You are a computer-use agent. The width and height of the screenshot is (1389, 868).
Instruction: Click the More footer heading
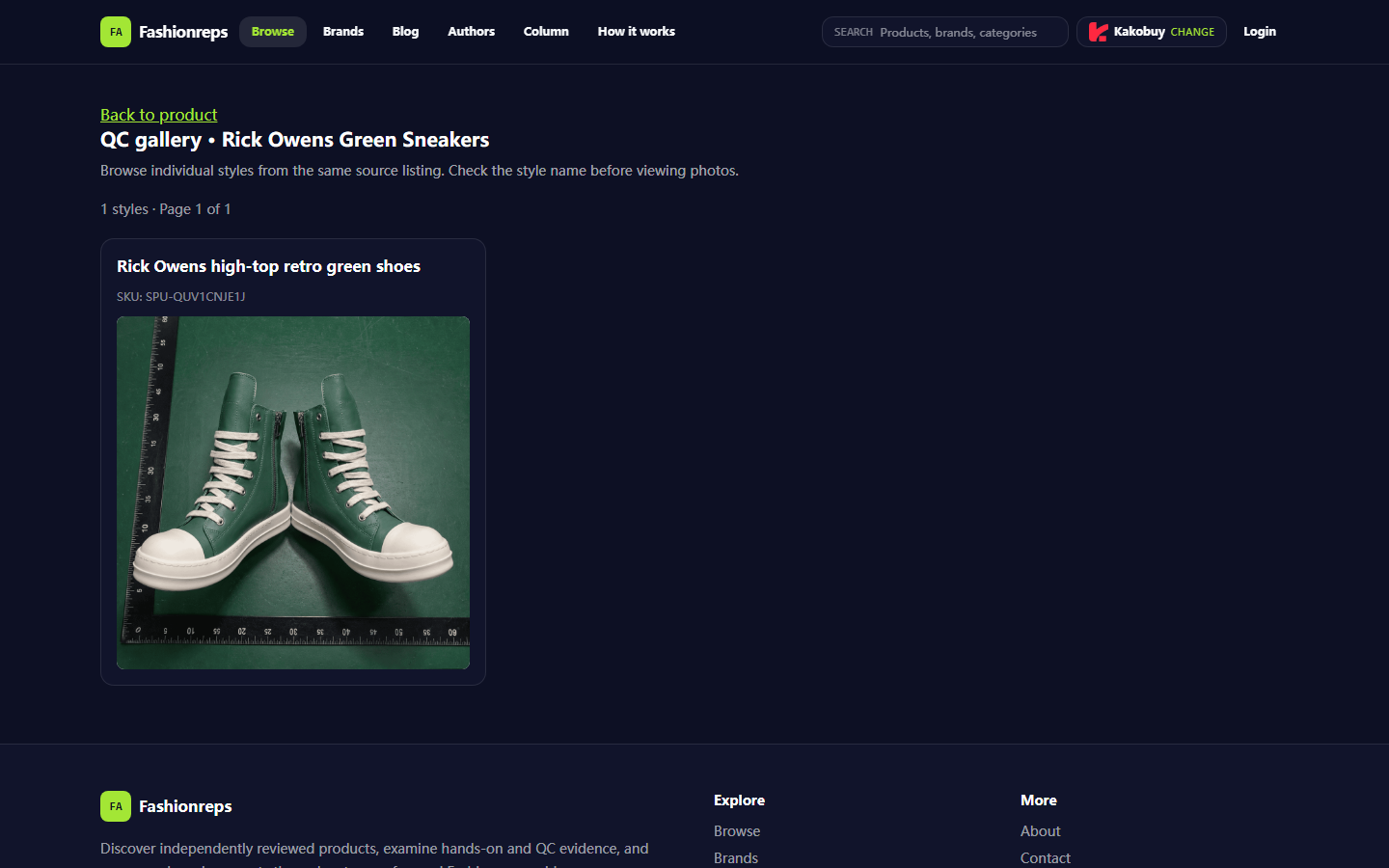(1039, 800)
